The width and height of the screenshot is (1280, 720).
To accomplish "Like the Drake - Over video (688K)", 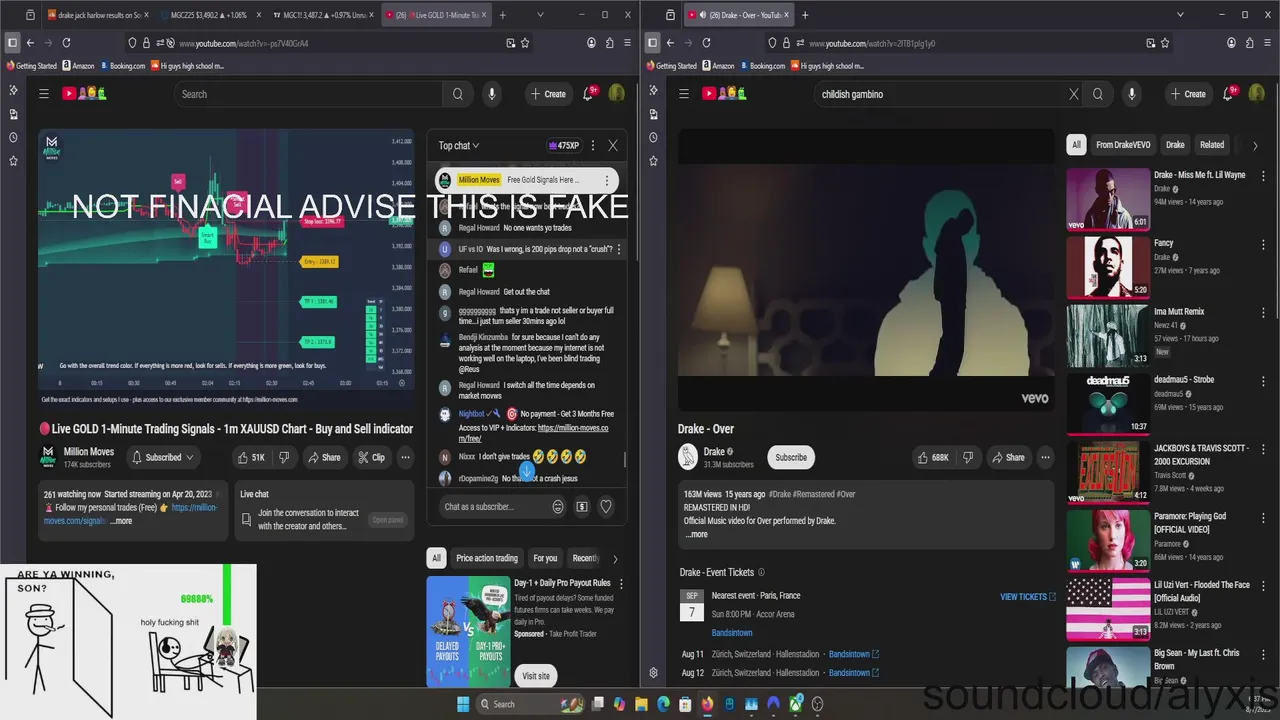I will pos(933,457).
